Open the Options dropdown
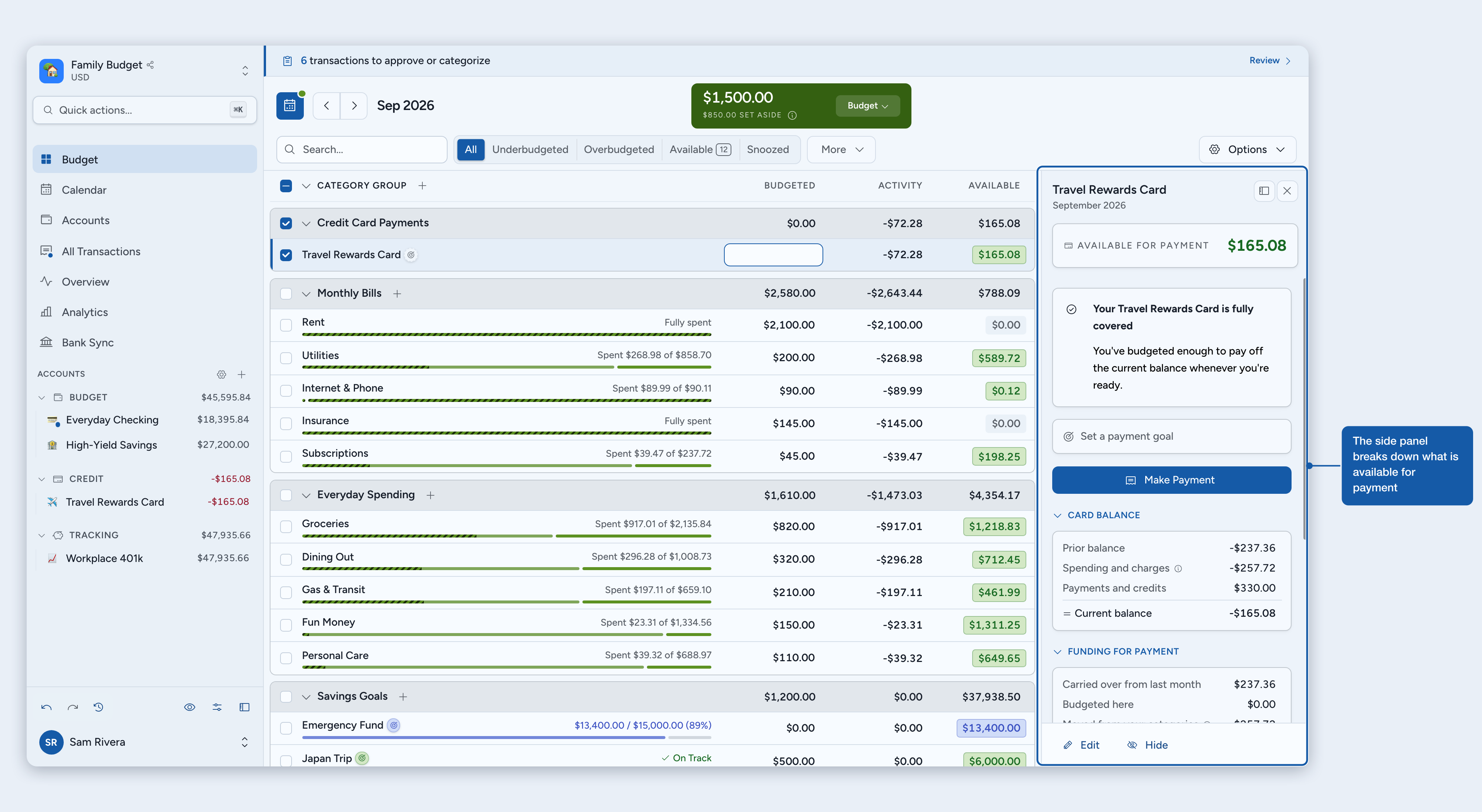1482x812 pixels. pos(1247,150)
